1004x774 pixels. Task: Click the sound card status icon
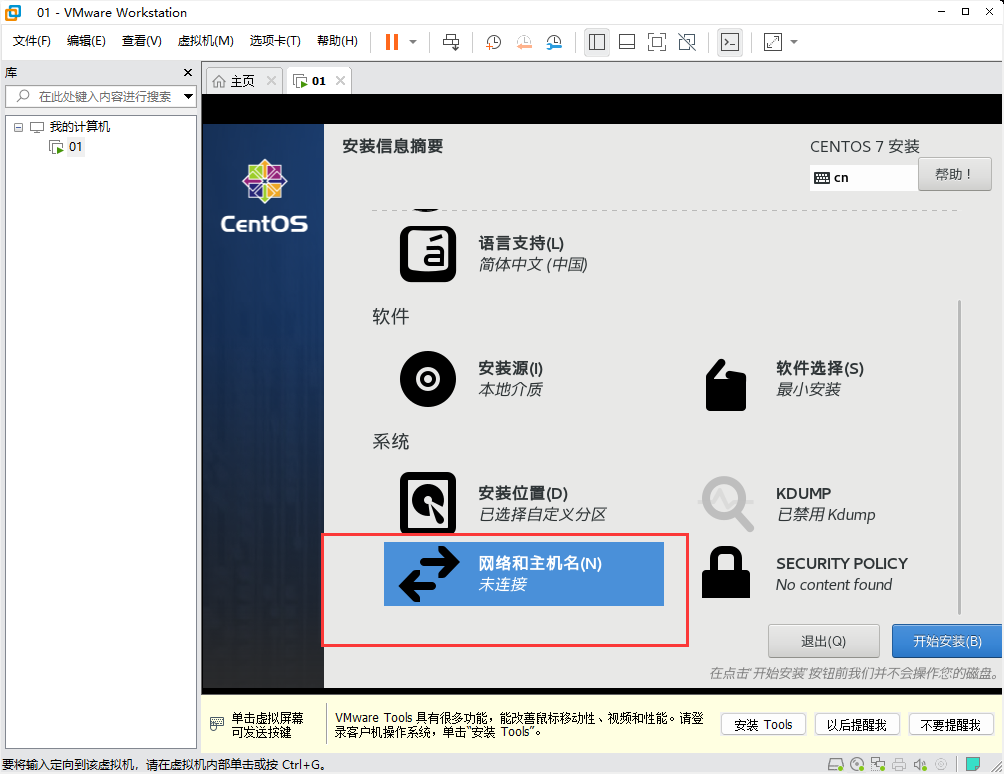tap(920, 764)
